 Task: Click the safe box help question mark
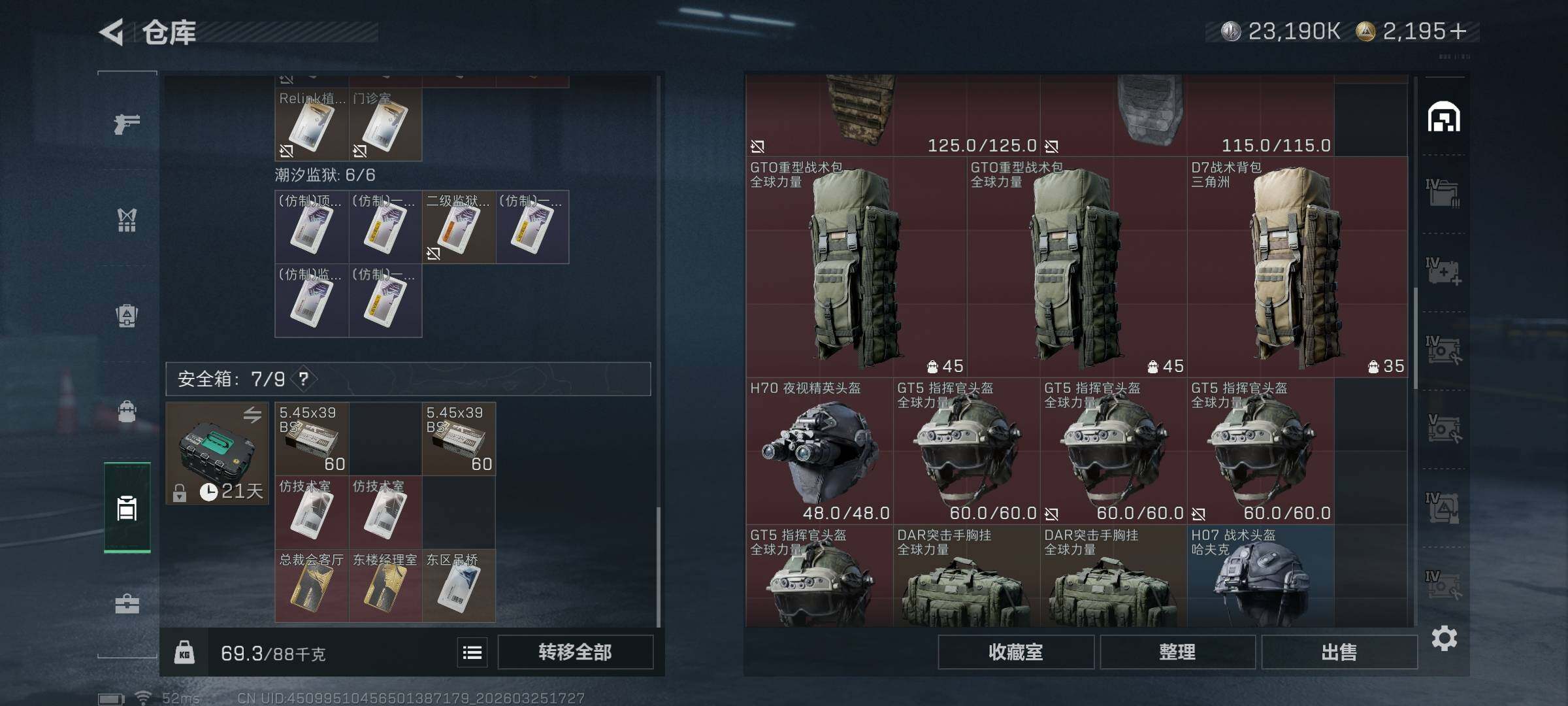[303, 378]
